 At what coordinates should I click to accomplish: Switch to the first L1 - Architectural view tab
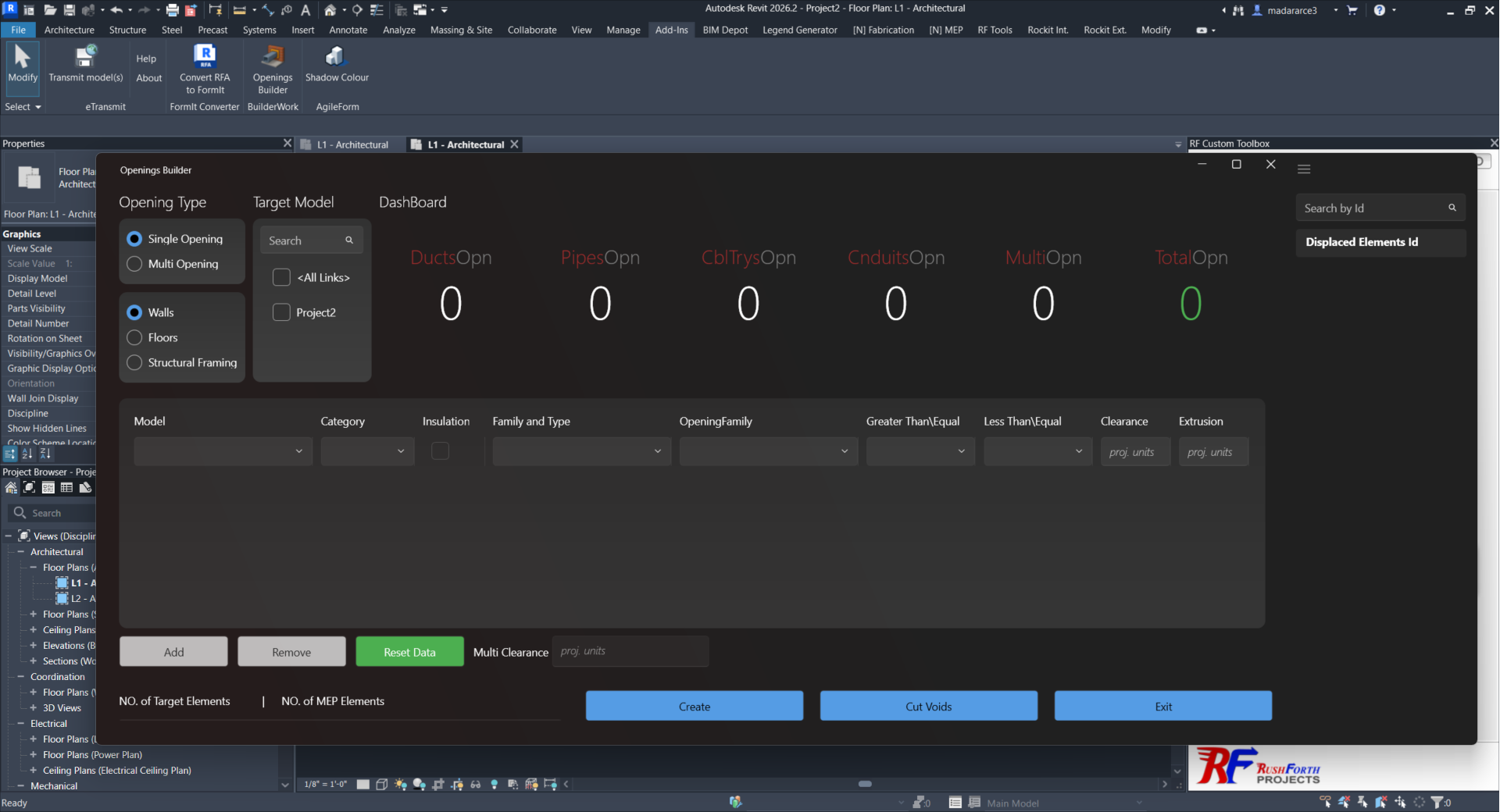352,144
